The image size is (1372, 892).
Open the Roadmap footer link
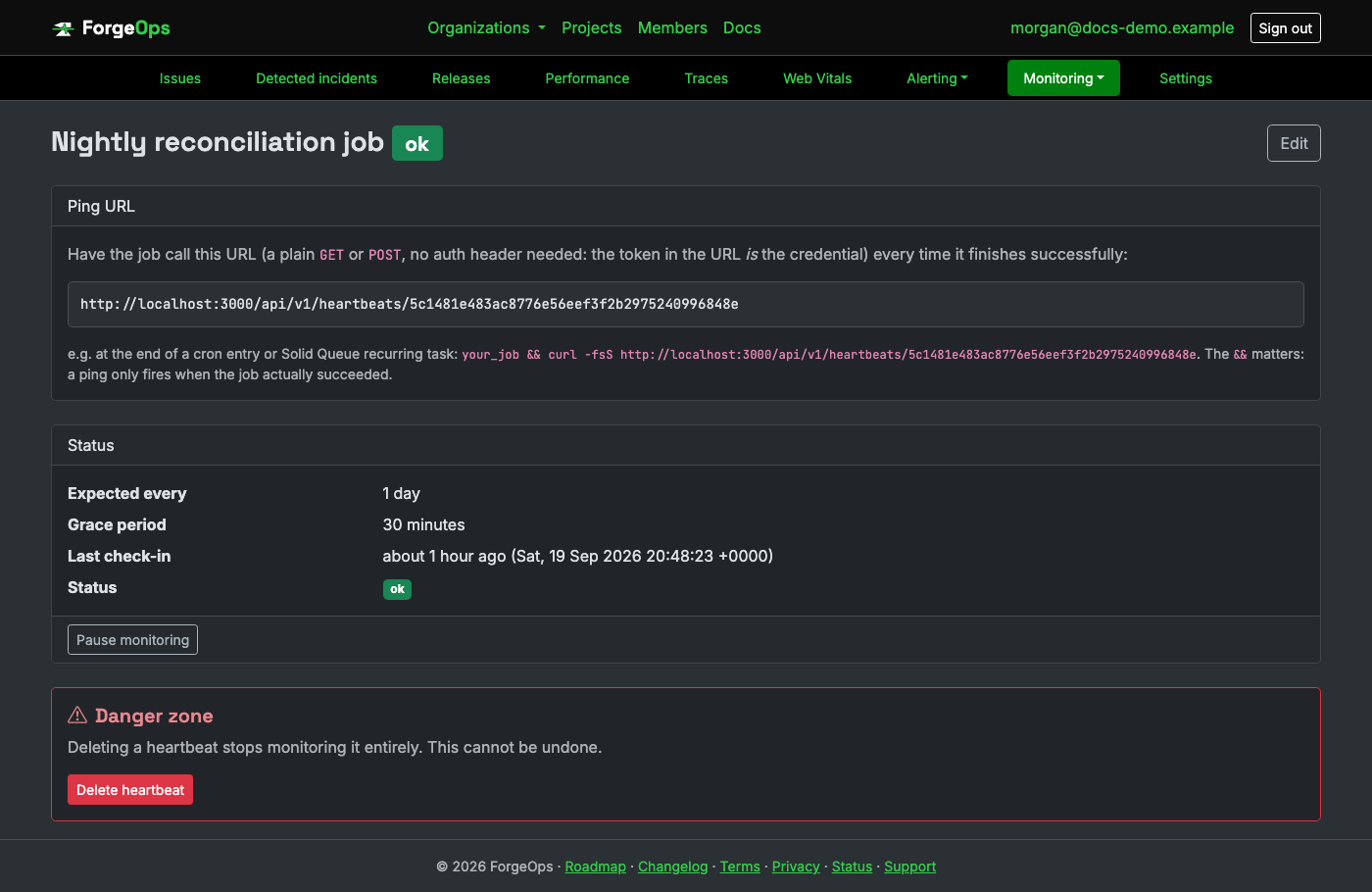(x=596, y=867)
